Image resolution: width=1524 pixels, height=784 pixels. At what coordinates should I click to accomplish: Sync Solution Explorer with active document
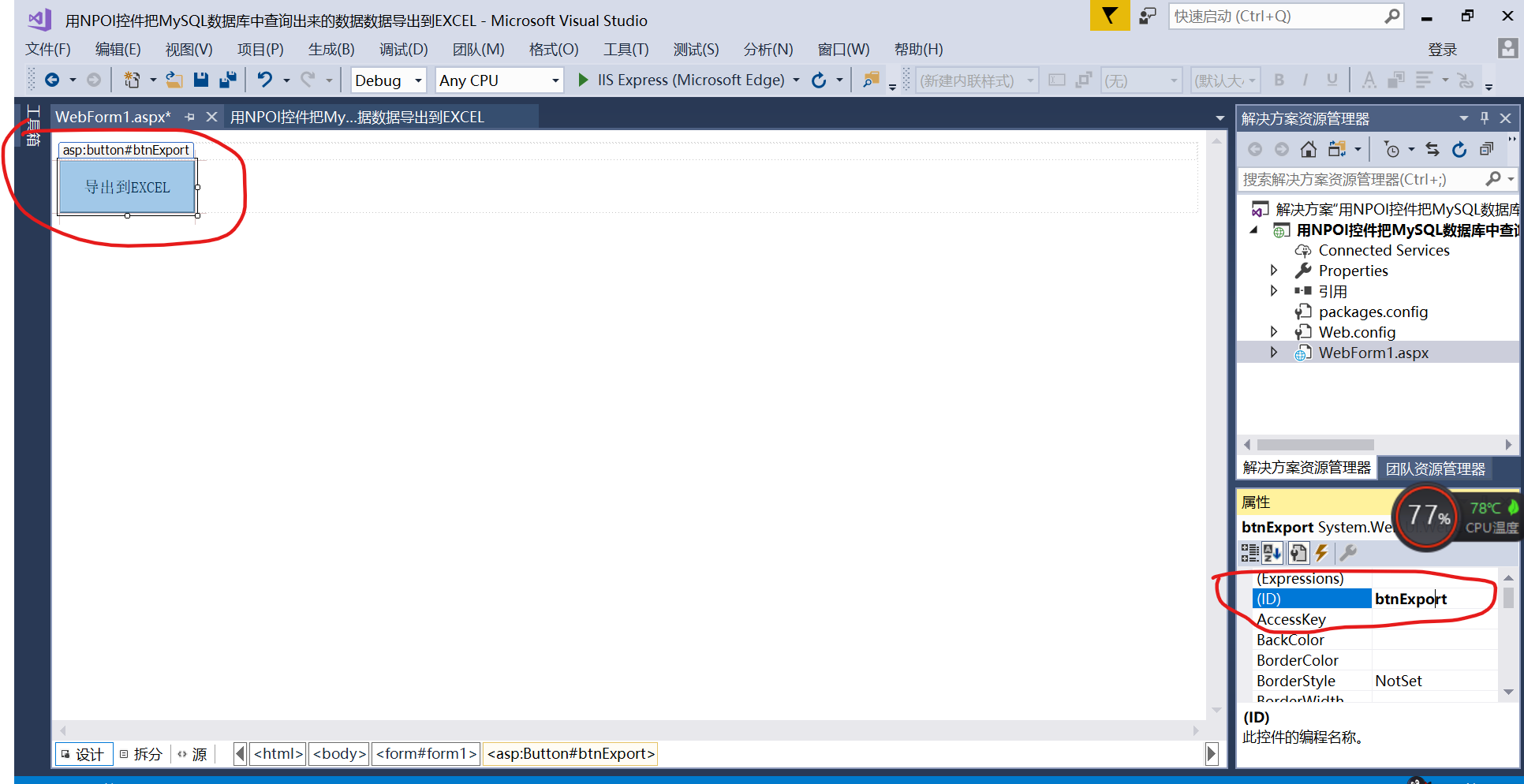pos(1432,149)
